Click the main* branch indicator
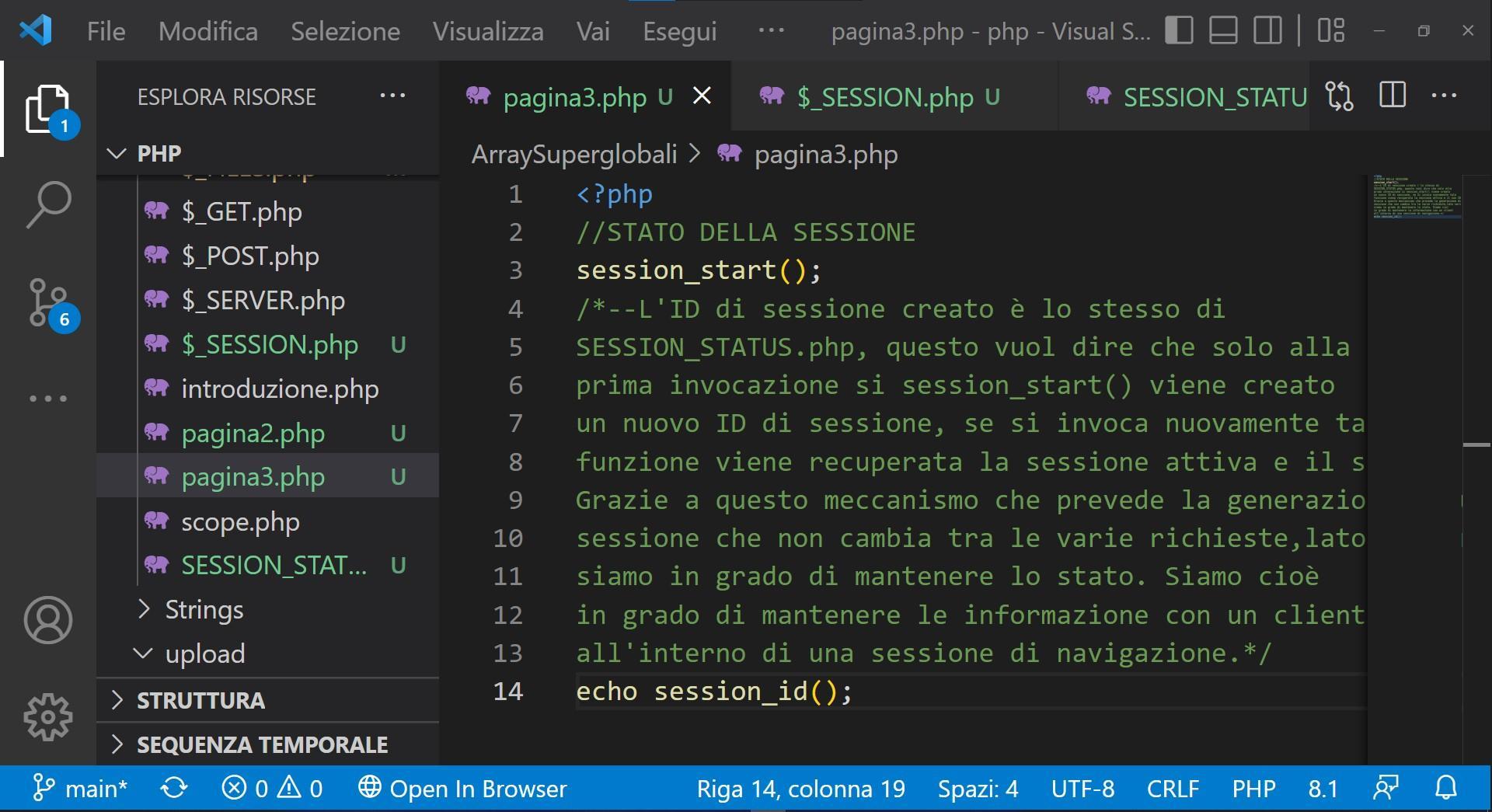This screenshot has width=1492, height=812. pyautogui.click(x=79, y=789)
